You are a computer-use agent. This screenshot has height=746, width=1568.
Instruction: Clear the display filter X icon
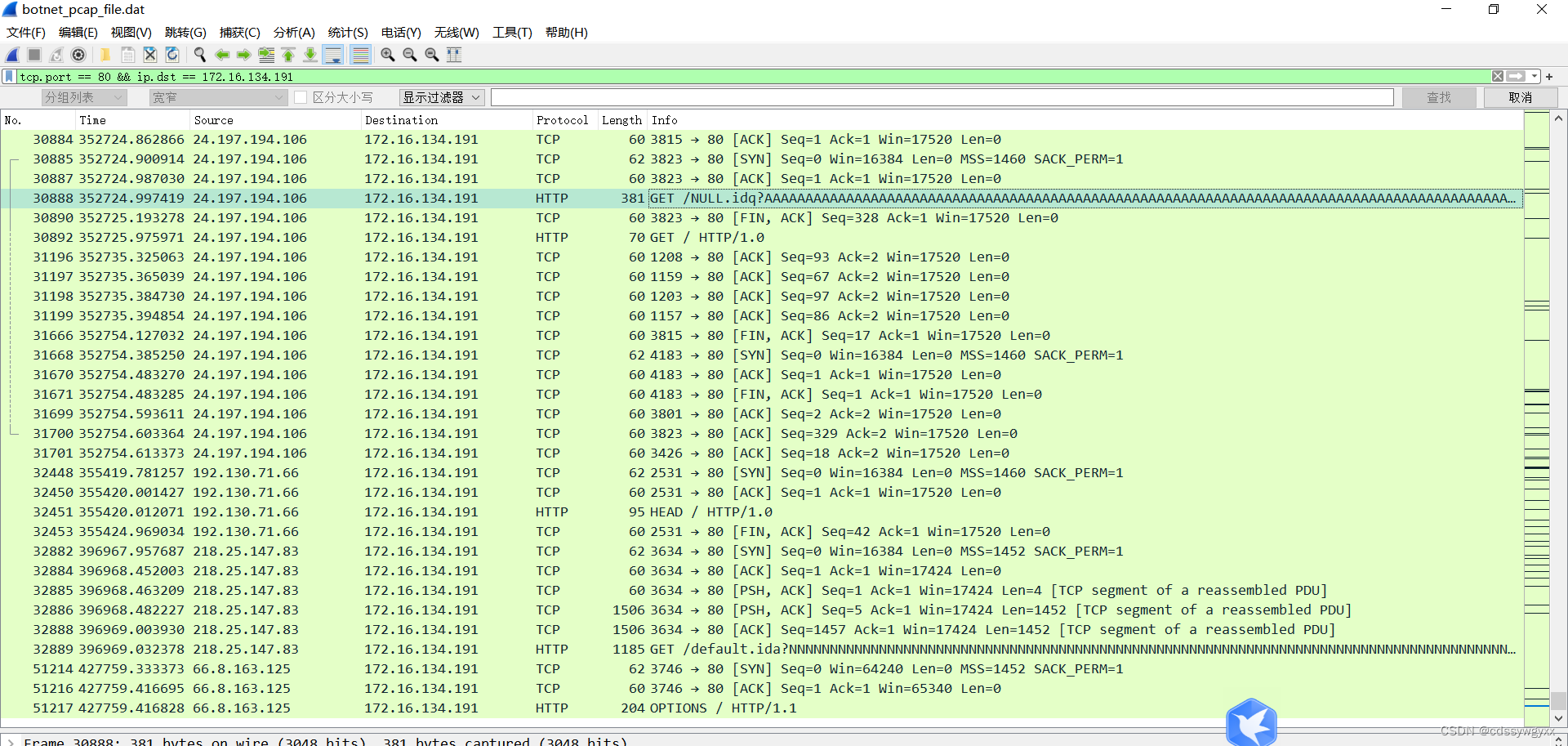click(x=1498, y=76)
